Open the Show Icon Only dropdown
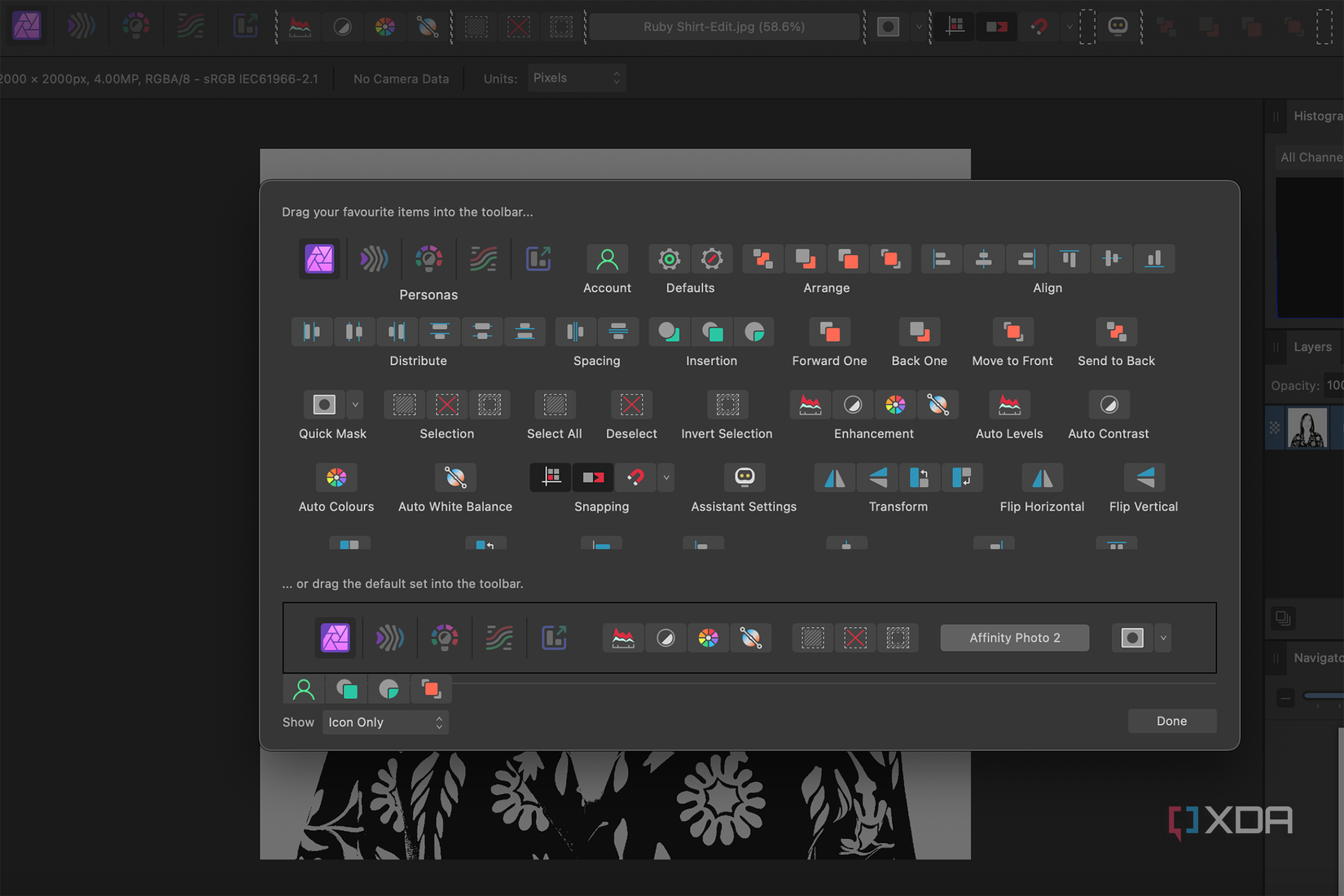Image resolution: width=1344 pixels, height=896 pixels. coord(385,723)
